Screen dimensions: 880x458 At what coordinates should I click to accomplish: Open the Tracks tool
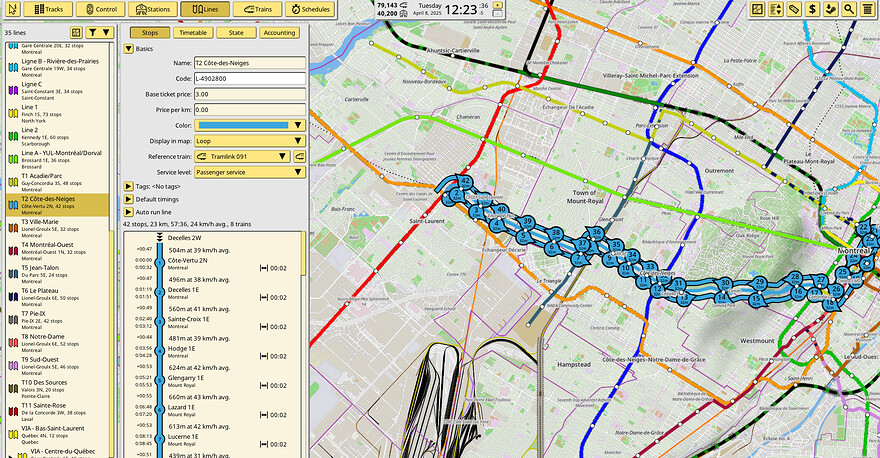(x=49, y=9)
